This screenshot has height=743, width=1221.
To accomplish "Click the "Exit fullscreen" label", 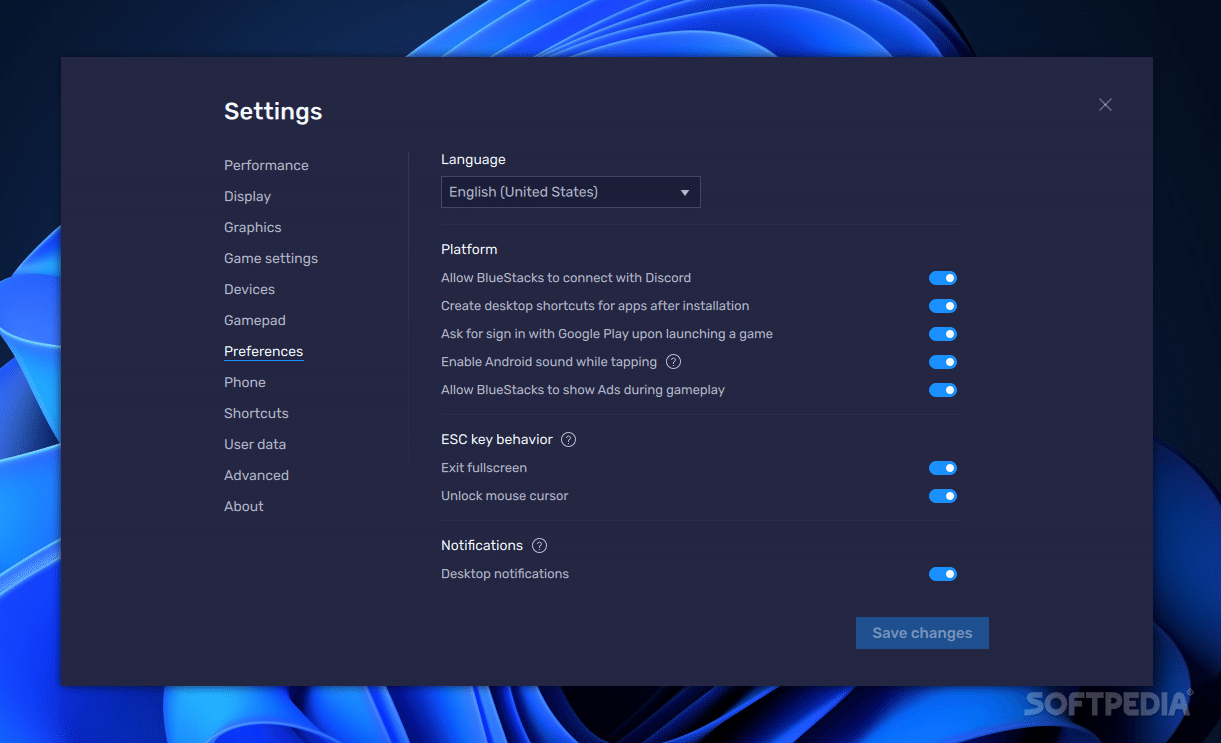I will (484, 468).
